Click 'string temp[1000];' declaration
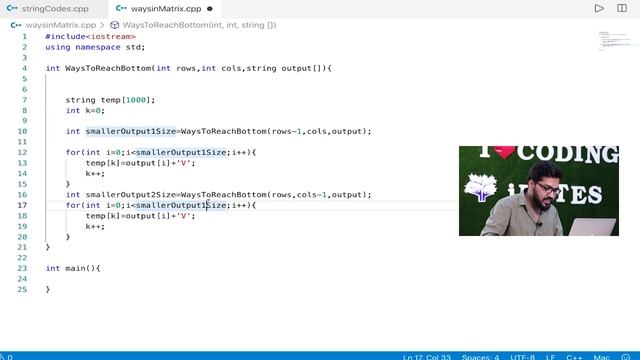The image size is (640, 360). pos(110,100)
